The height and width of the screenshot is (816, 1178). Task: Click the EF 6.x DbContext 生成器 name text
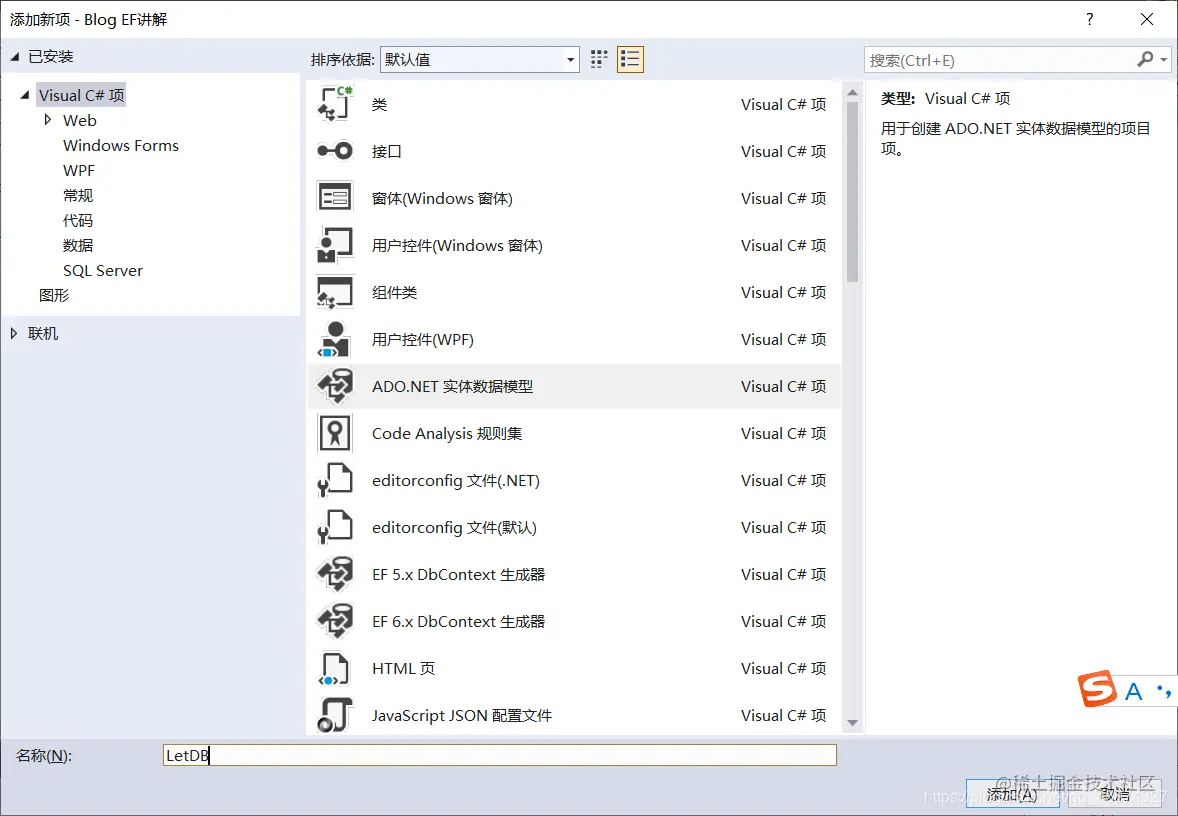[458, 621]
